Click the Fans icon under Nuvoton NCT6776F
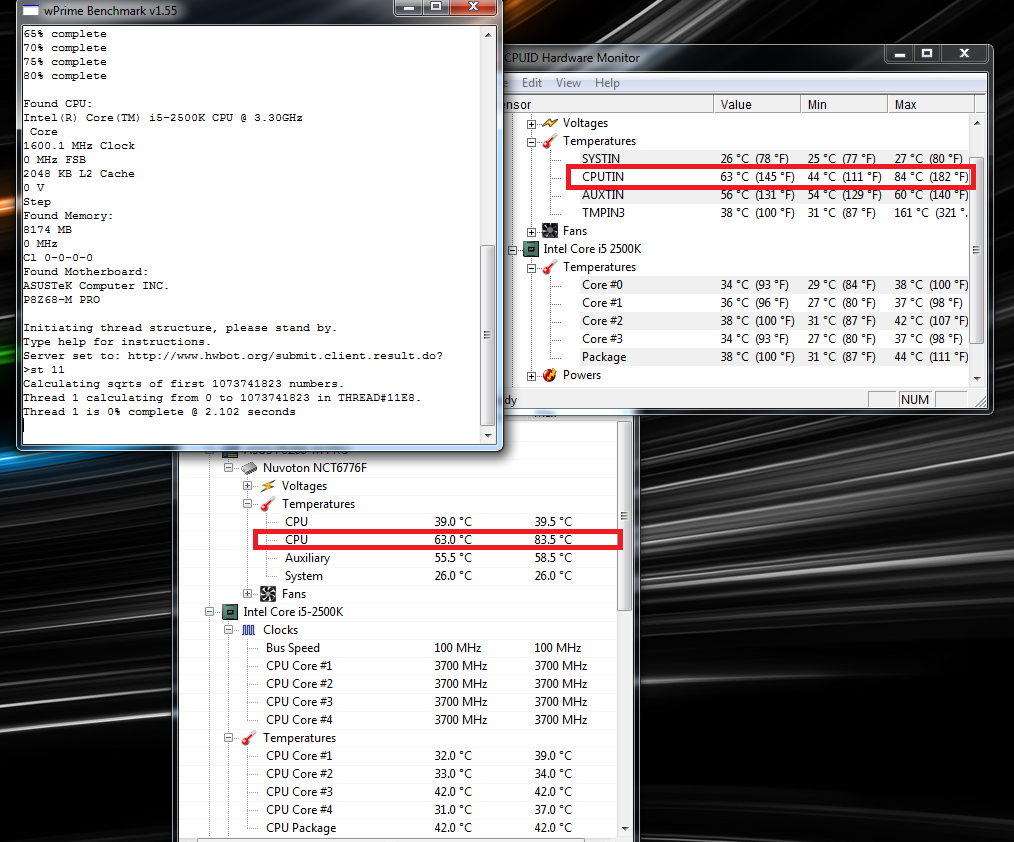This screenshot has width=1014, height=842. 268,594
